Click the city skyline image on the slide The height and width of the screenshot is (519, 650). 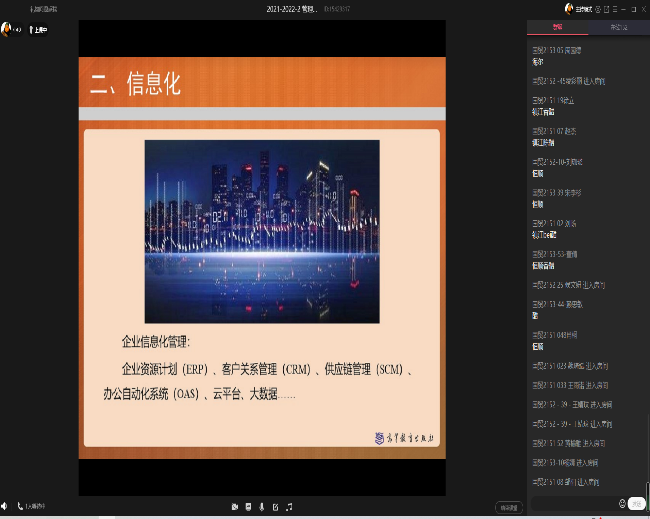point(262,231)
